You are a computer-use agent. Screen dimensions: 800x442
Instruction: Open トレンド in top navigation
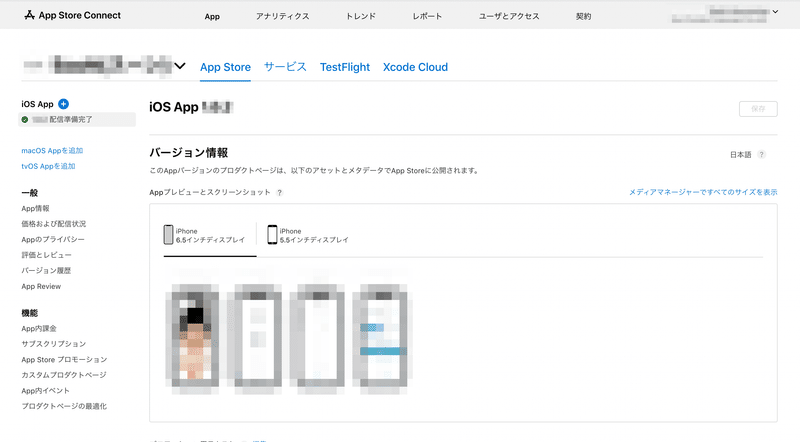click(x=361, y=16)
